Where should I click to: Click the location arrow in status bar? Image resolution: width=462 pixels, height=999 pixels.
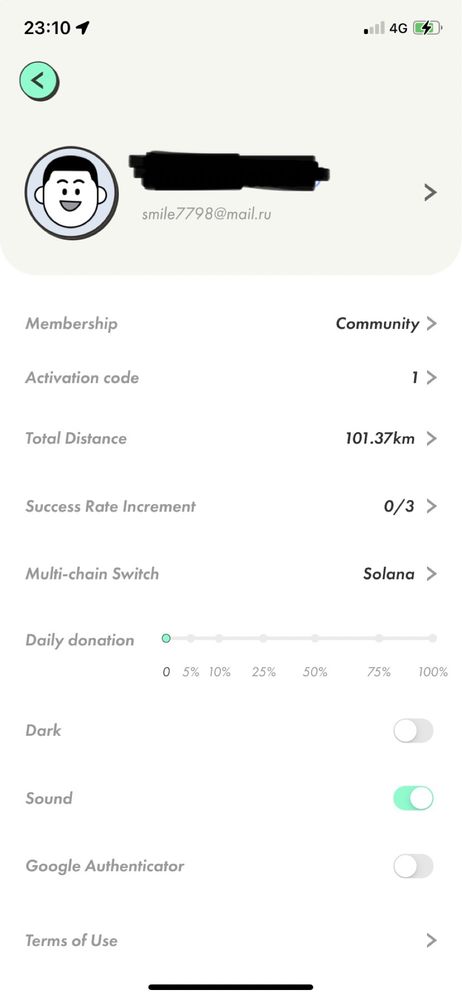coord(83,27)
